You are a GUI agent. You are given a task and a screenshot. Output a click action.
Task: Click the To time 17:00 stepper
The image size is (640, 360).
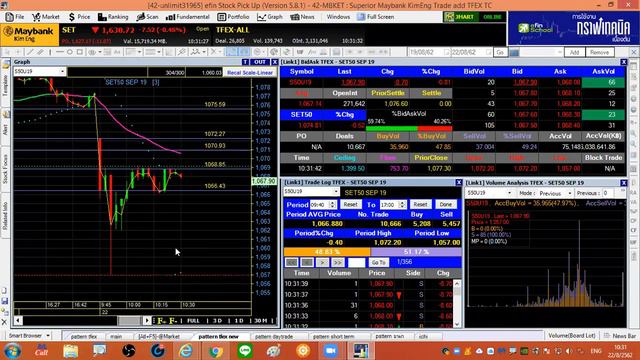click(402, 204)
